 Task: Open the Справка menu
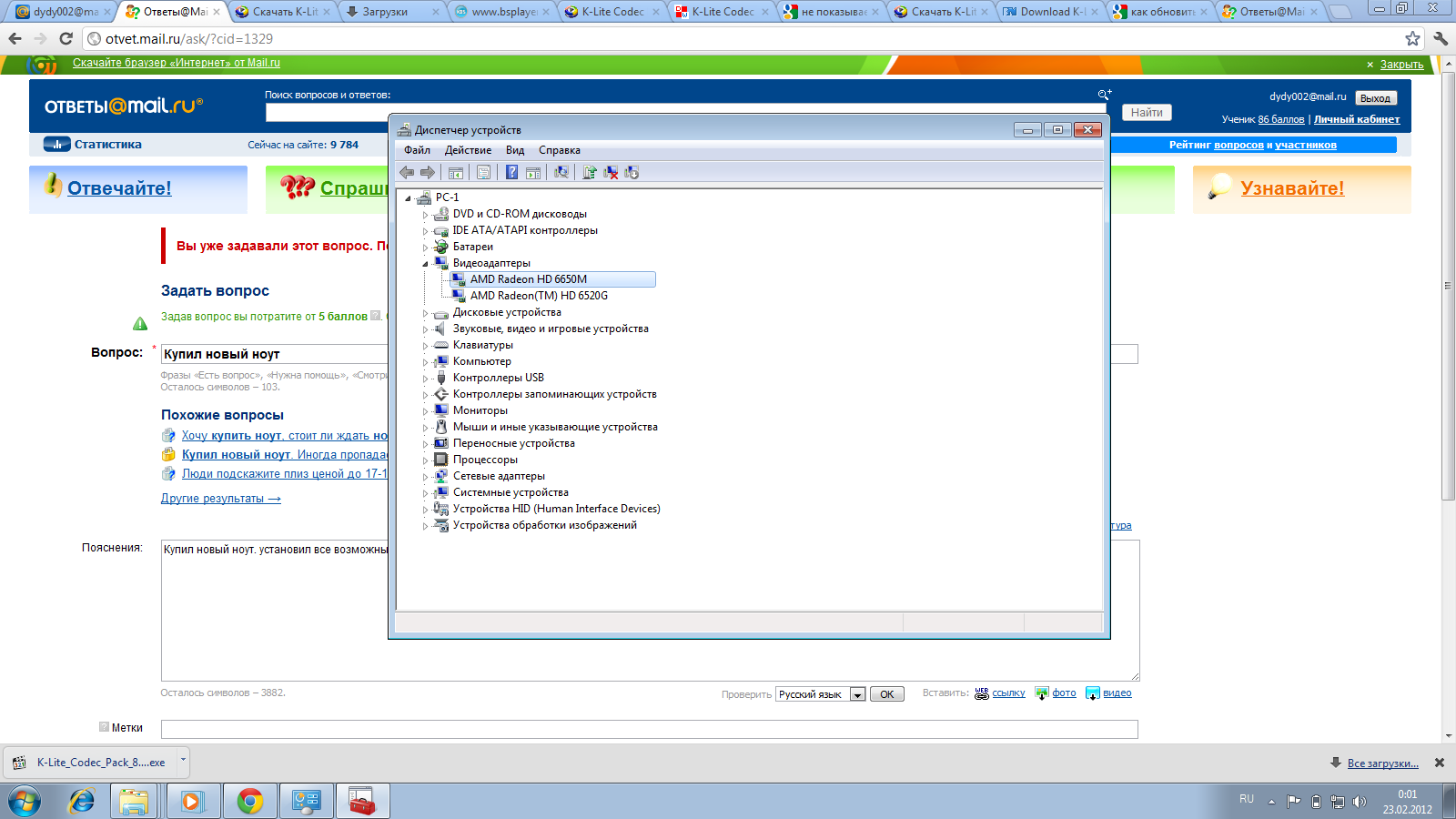click(560, 150)
